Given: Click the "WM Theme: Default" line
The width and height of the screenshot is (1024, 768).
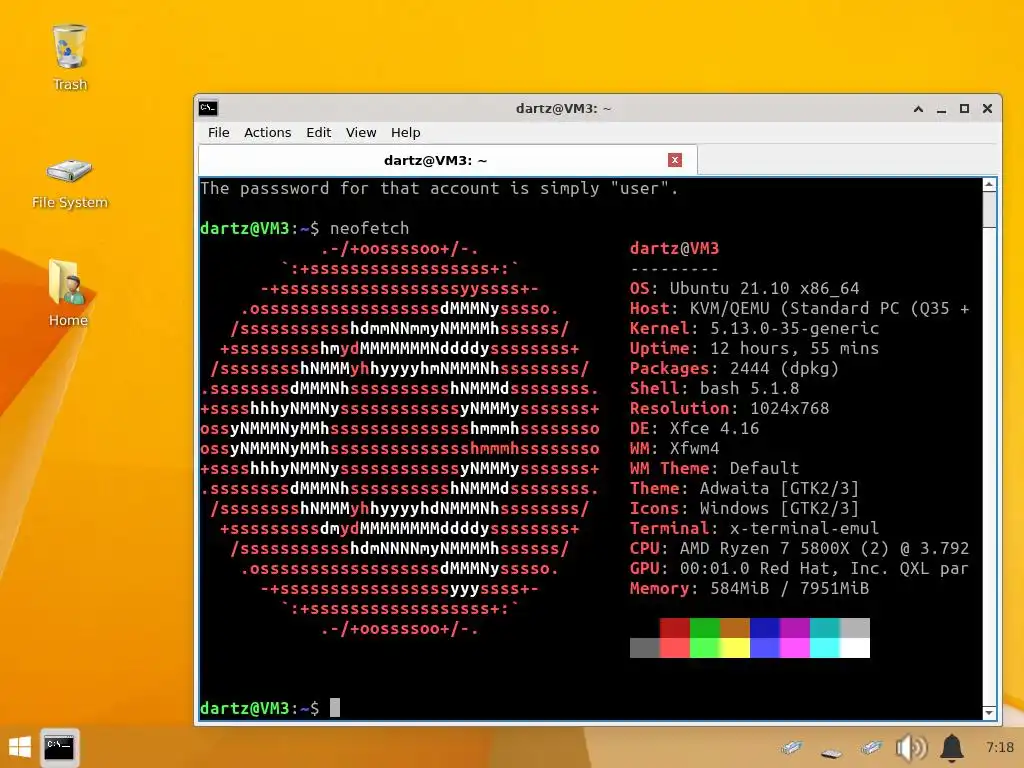Looking at the screenshot, I should tap(714, 468).
